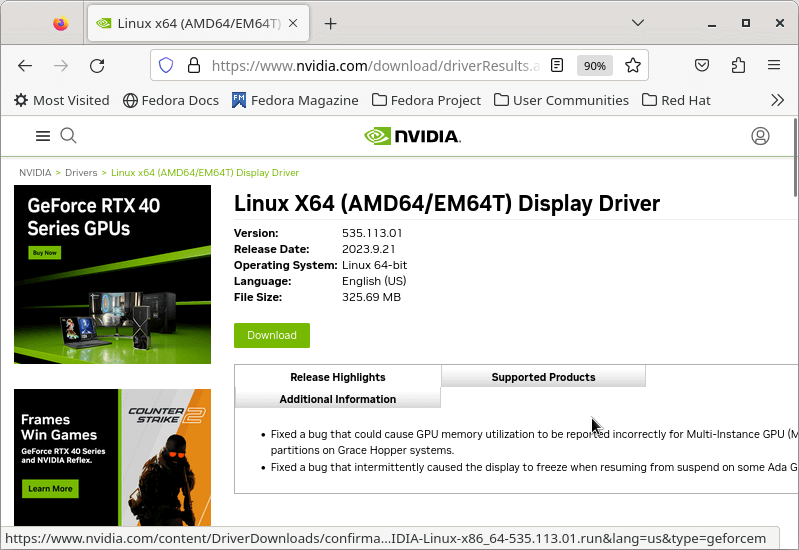Follow the Drivers breadcrumb link
The width and height of the screenshot is (799, 550).
click(x=81, y=173)
